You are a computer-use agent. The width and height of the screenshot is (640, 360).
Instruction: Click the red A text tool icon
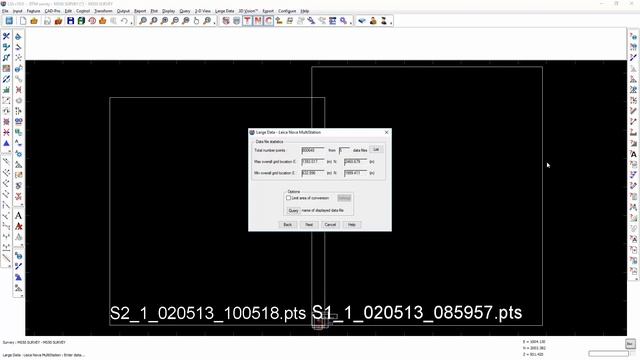(18, 226)
